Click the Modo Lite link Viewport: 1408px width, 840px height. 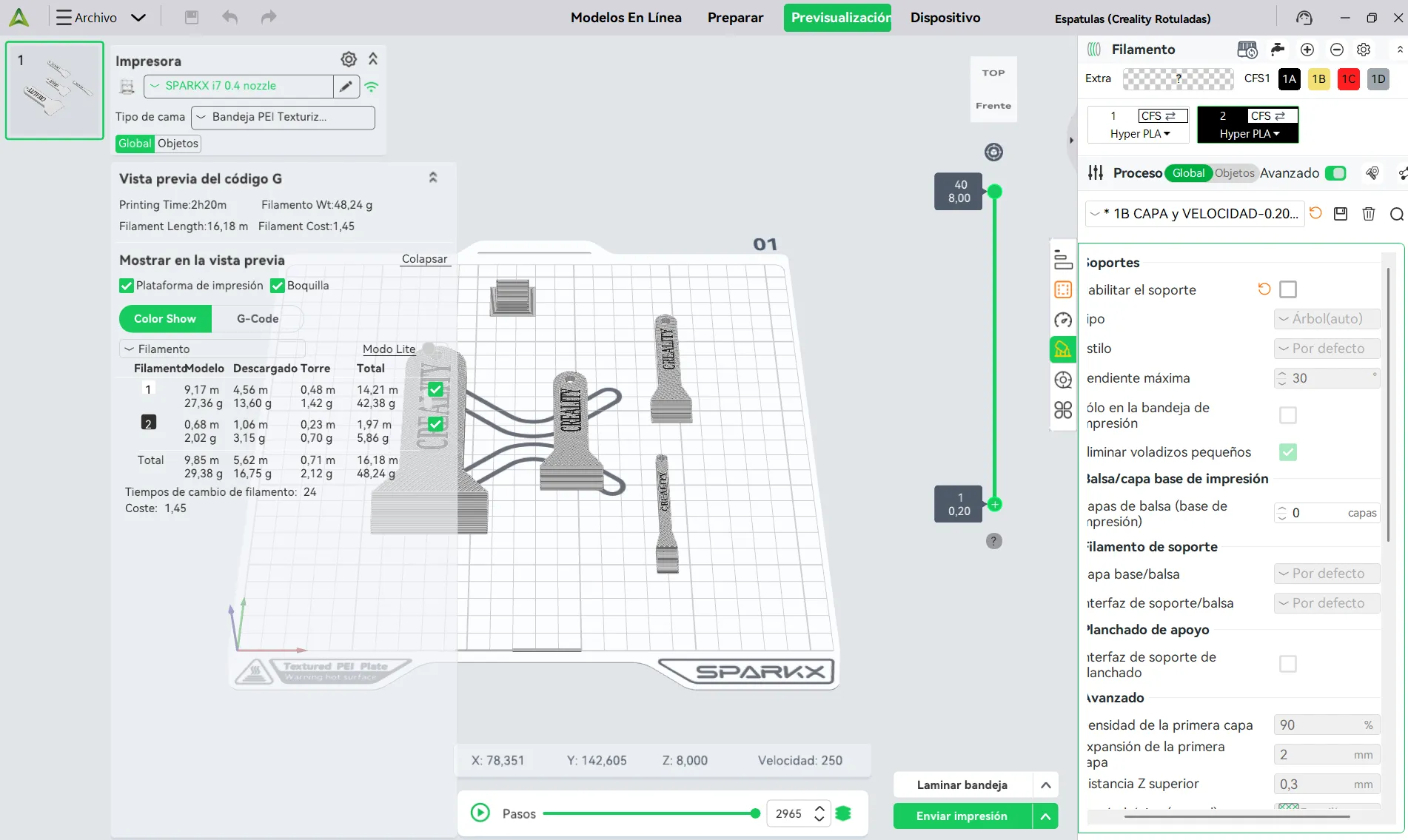389,349
